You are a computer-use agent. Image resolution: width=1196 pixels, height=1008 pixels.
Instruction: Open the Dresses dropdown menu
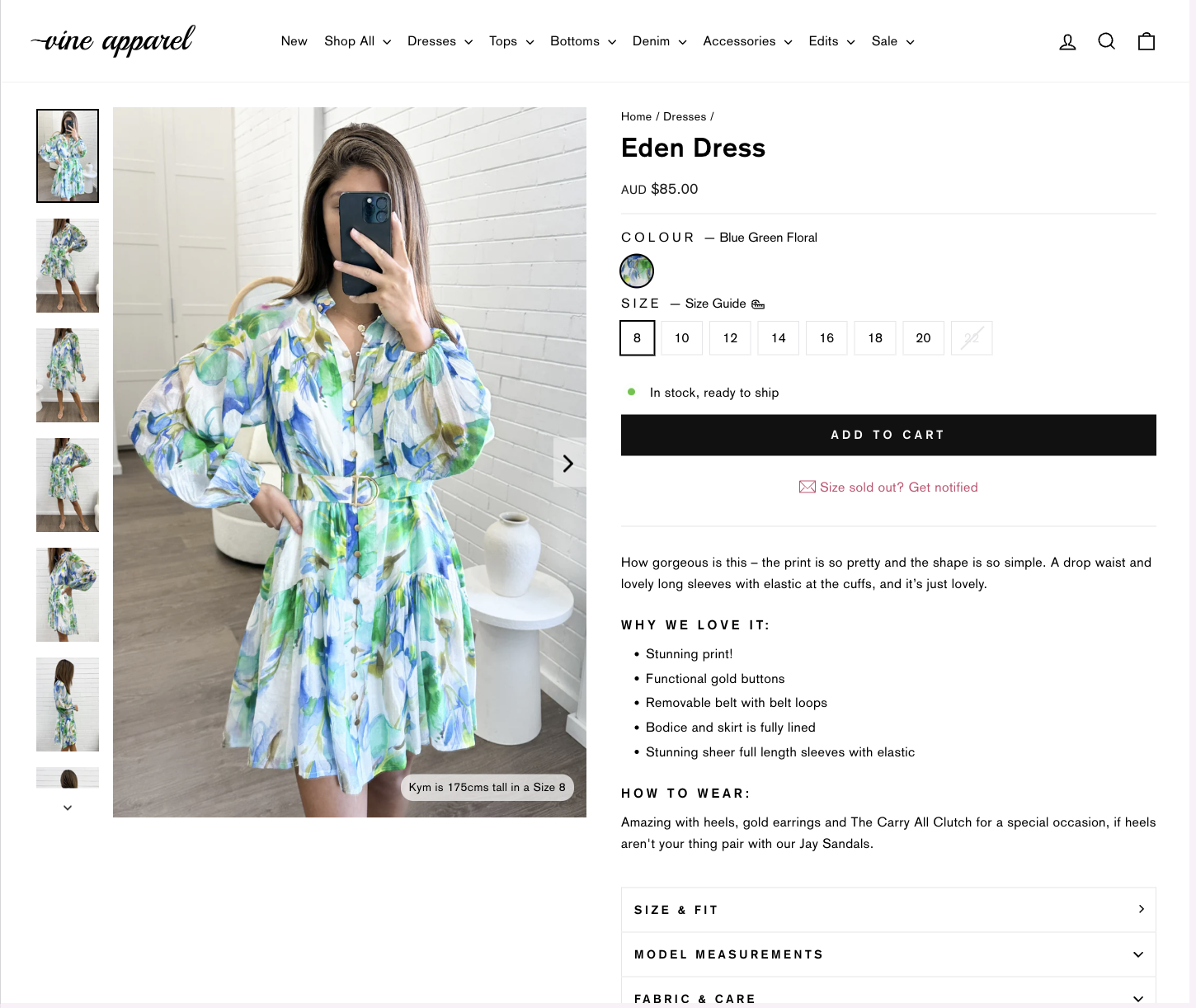pos(440,41)
